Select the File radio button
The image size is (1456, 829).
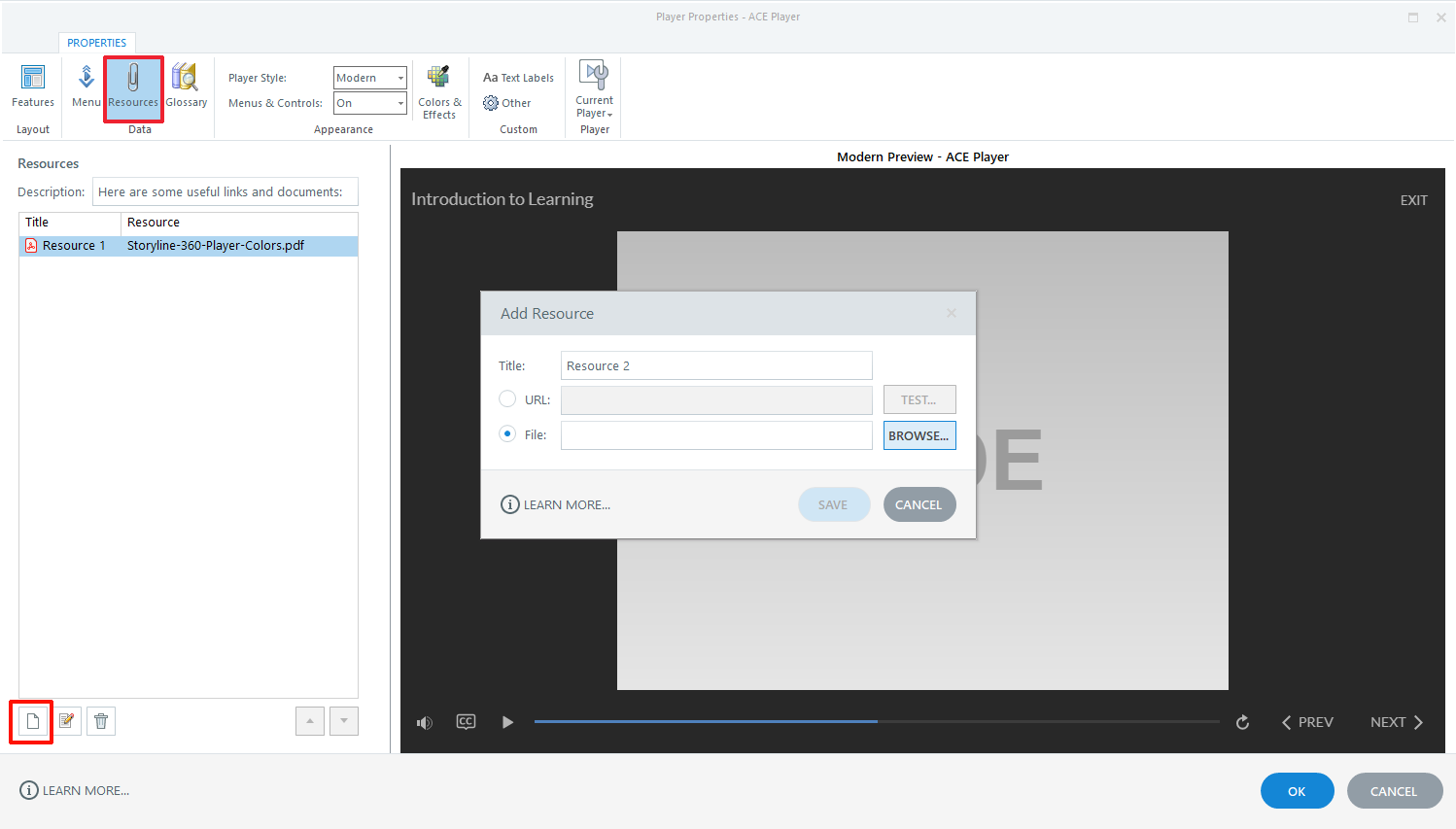tap(507, 434)
